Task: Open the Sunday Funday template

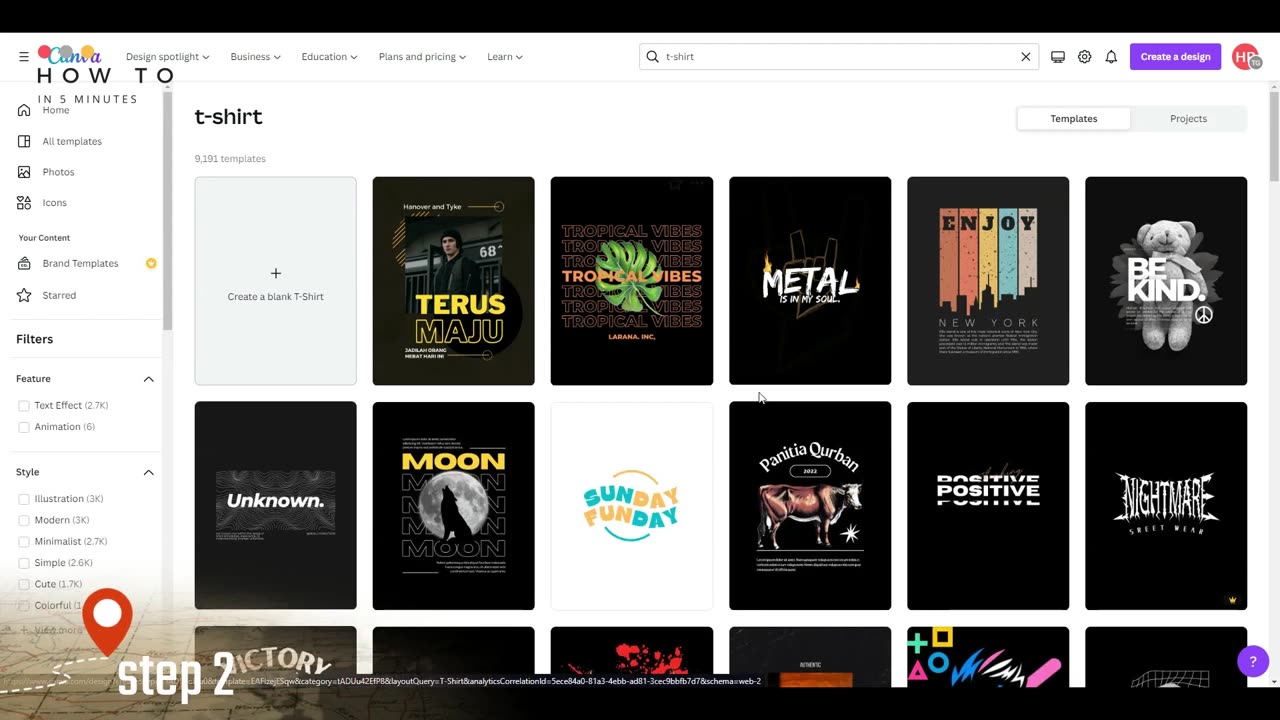Action: (x=632, y=506)
